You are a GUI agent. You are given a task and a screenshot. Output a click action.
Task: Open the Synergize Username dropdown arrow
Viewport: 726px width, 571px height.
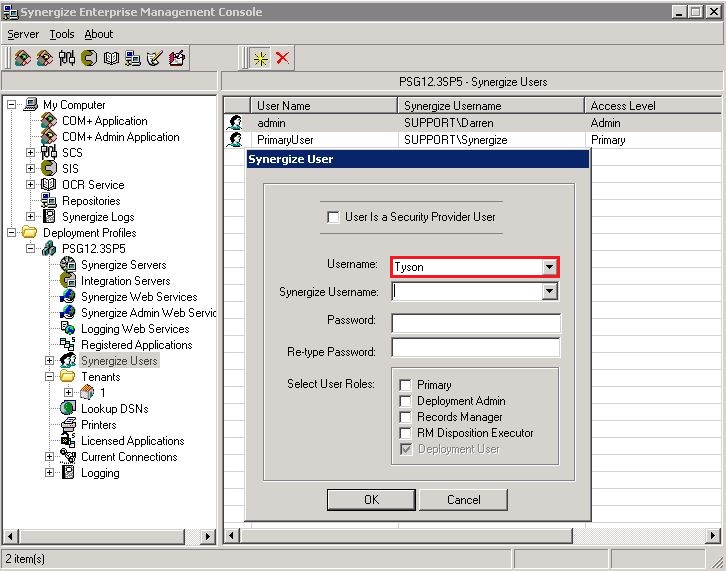(x=549, y=291)
